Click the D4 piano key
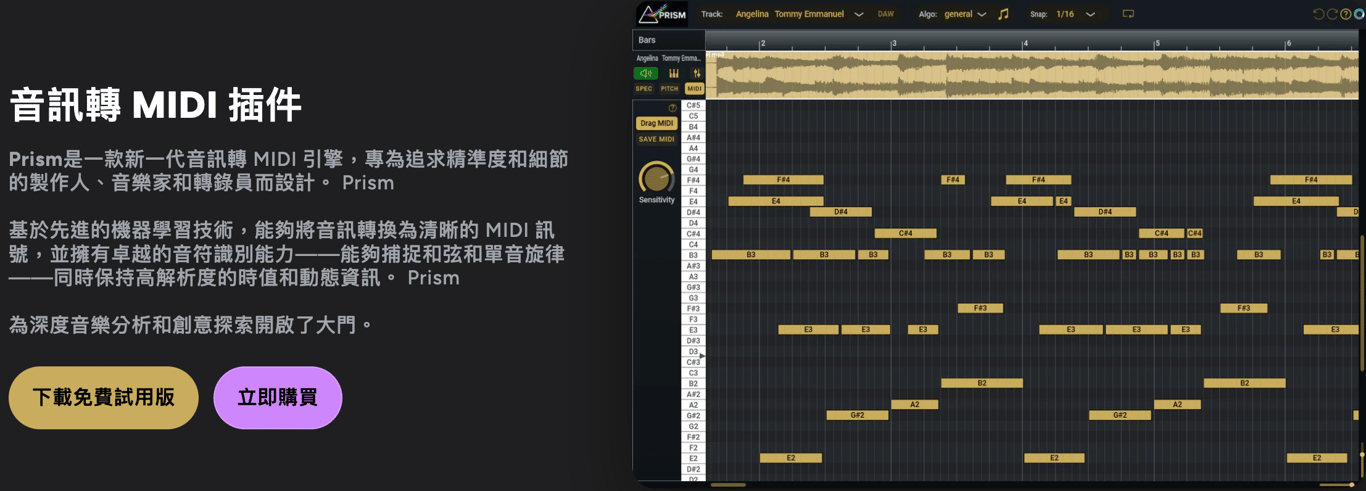 point(693,223)
